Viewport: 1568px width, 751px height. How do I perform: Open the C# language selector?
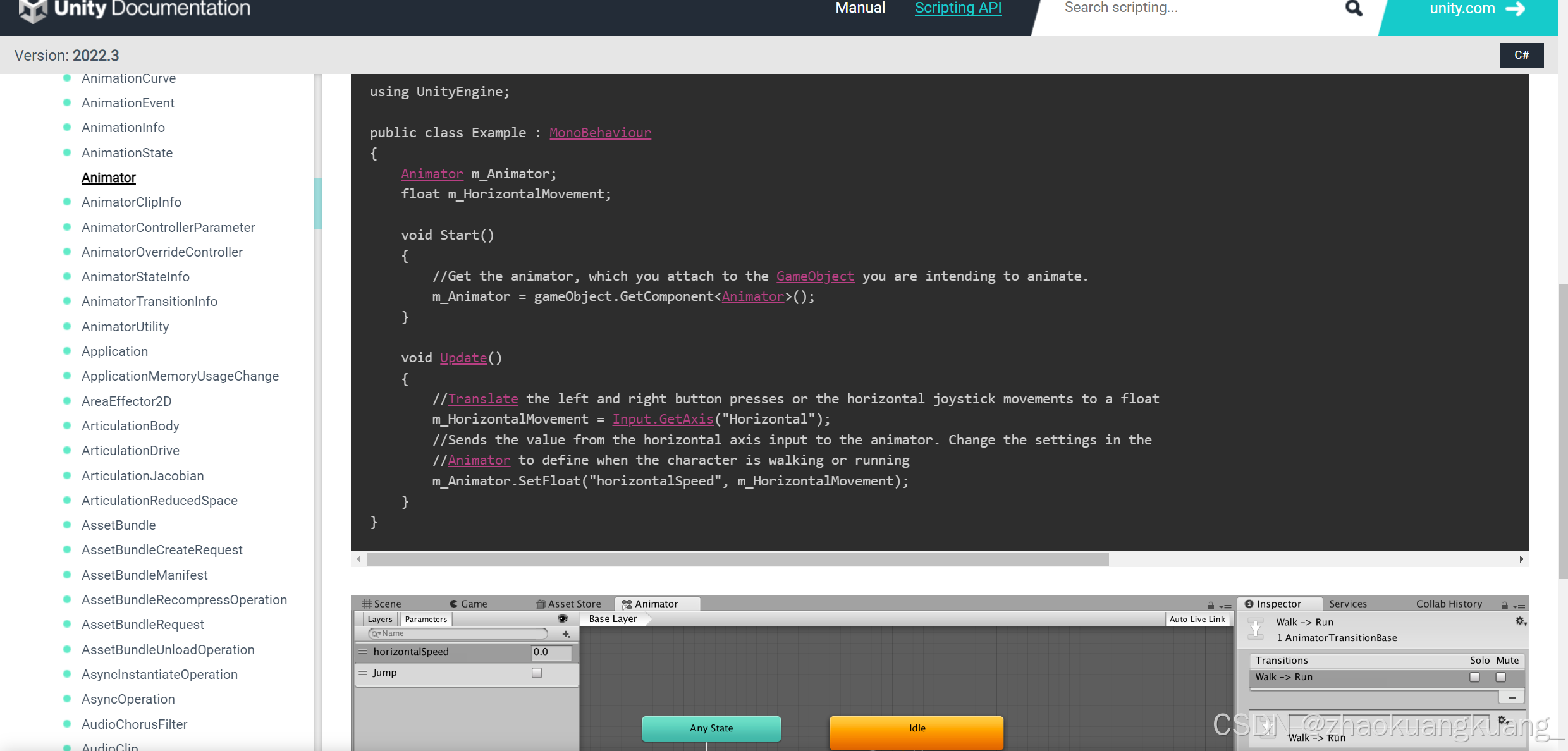1521,55
